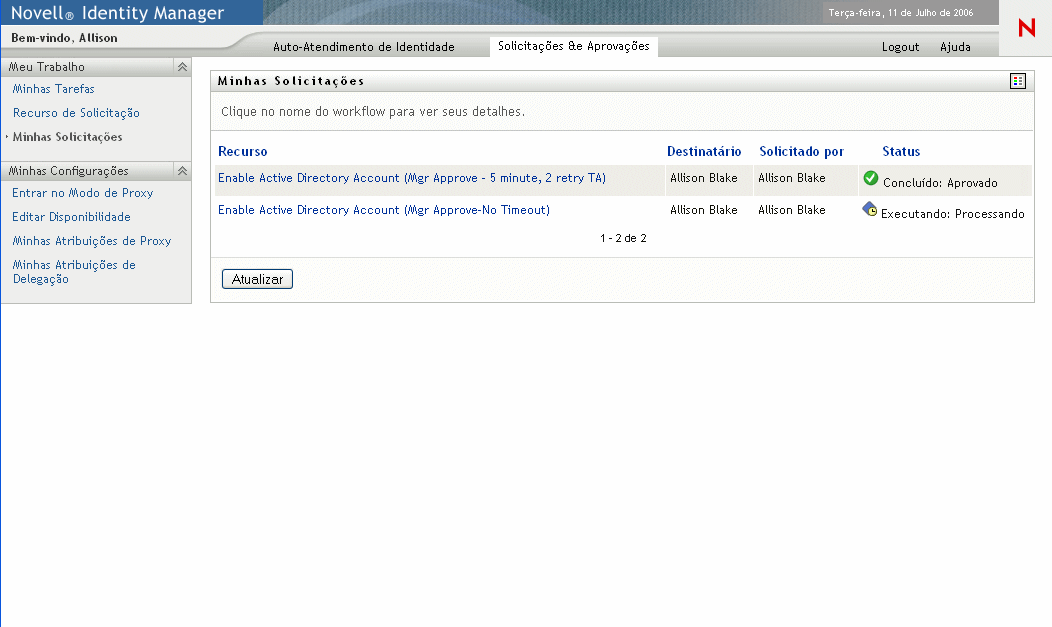Screen dimensions: 1052x627
Task: Click Entrar no Modo de Proxy
Action: pyautogui.click(x=82, y=193)
